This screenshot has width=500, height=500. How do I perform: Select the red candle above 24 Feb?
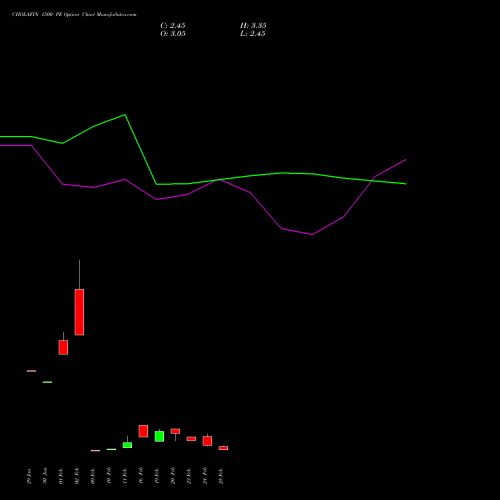pyautogui.click(x=207, y=441)
